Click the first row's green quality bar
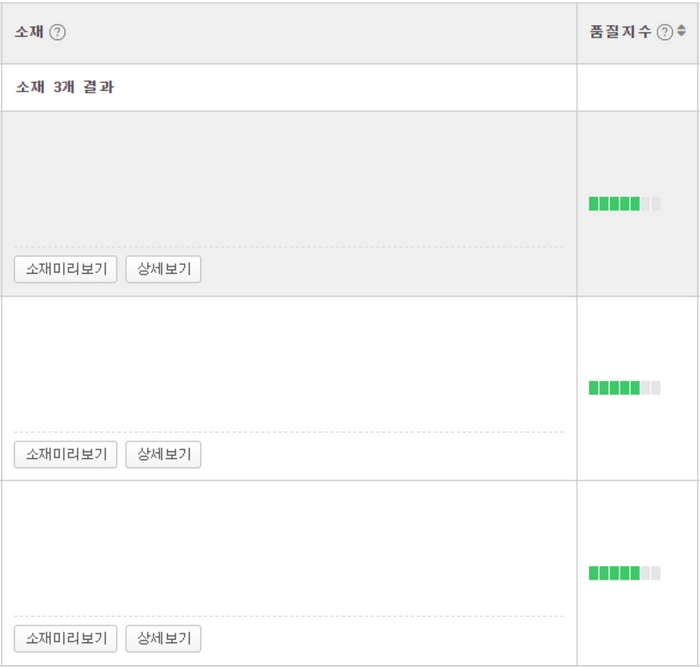 click(614, 204)
